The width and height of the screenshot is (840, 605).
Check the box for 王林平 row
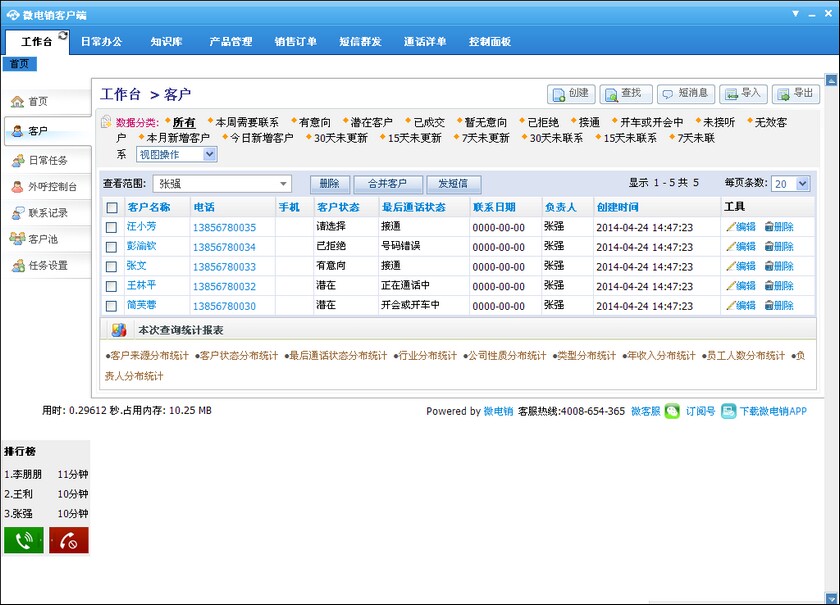[111, 286]
